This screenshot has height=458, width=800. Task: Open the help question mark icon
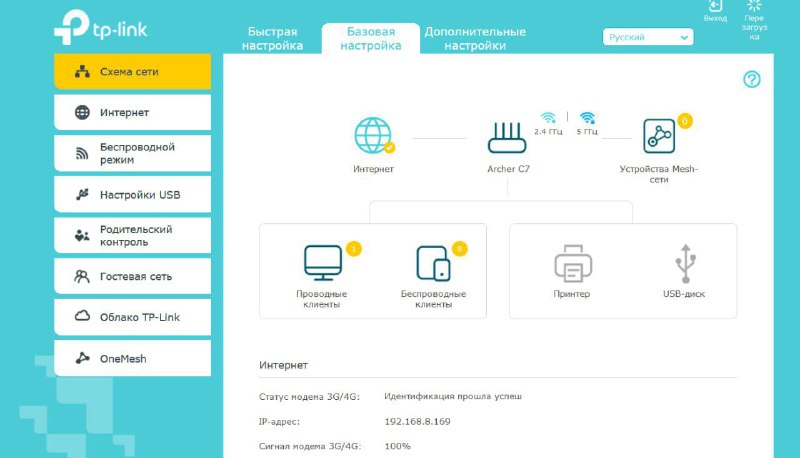(x=752, y=79)
